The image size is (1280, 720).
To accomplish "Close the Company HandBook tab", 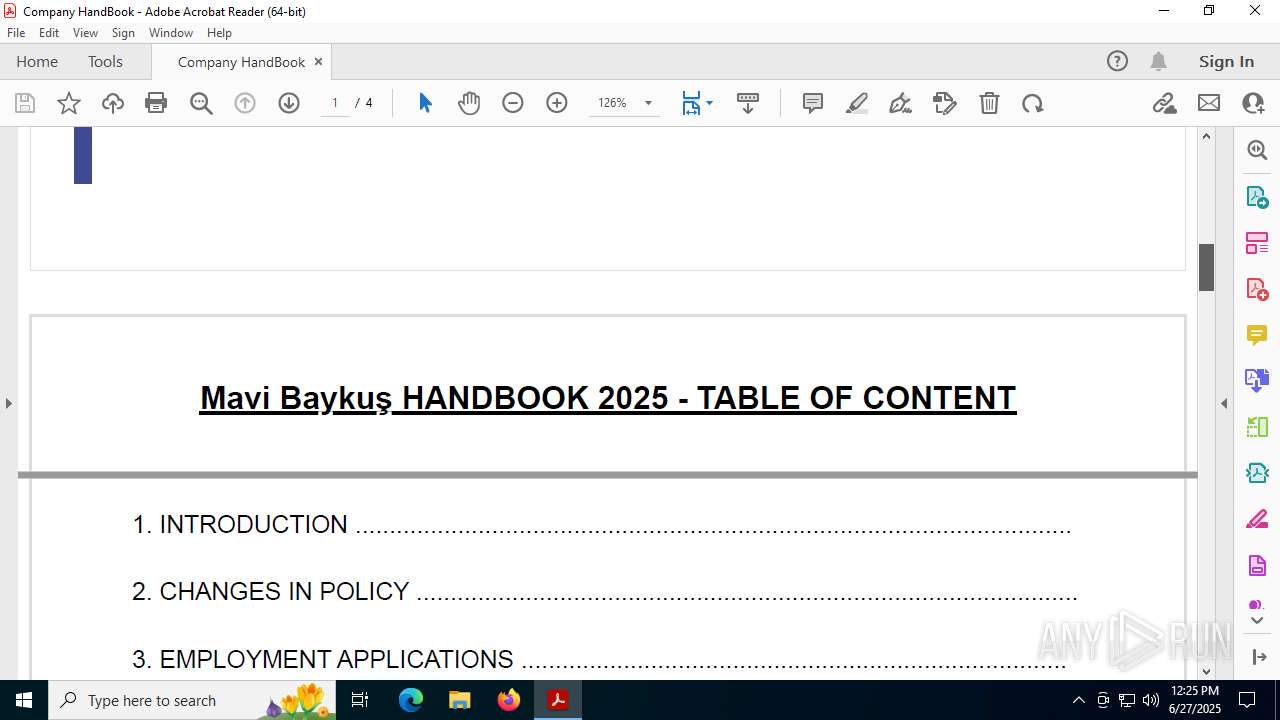I will [x=318, y=61].
